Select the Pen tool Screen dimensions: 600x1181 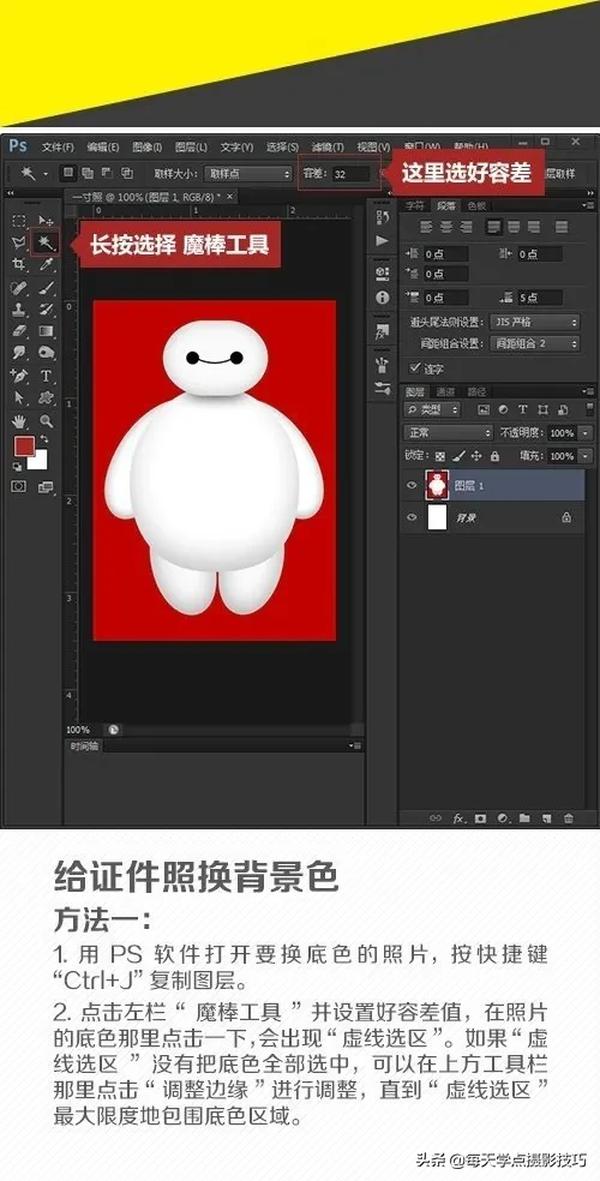[20, 375]
